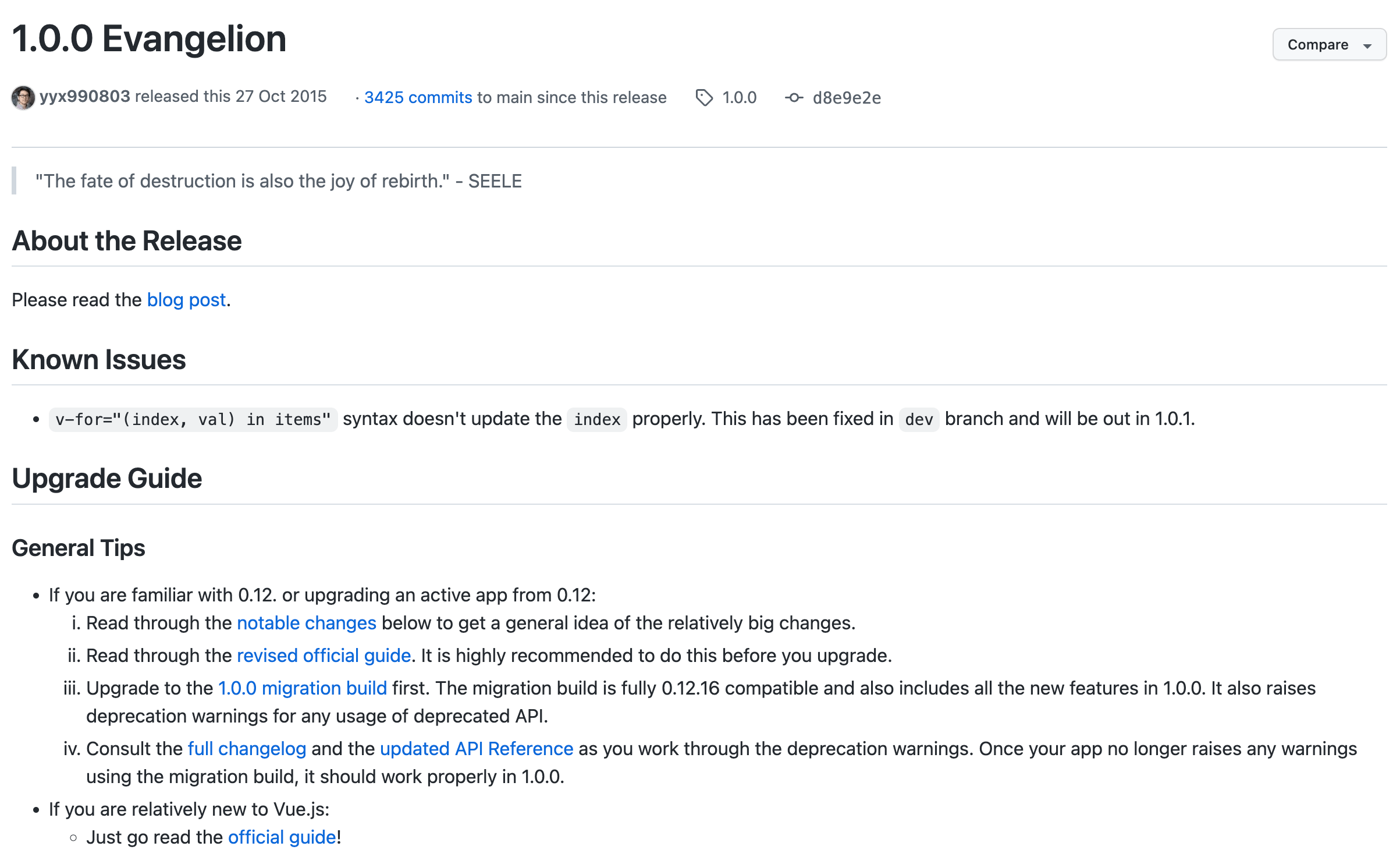Open the yyx990803 author profile link
Viewport: 1400px width, 864px height.
click(85, 97)
